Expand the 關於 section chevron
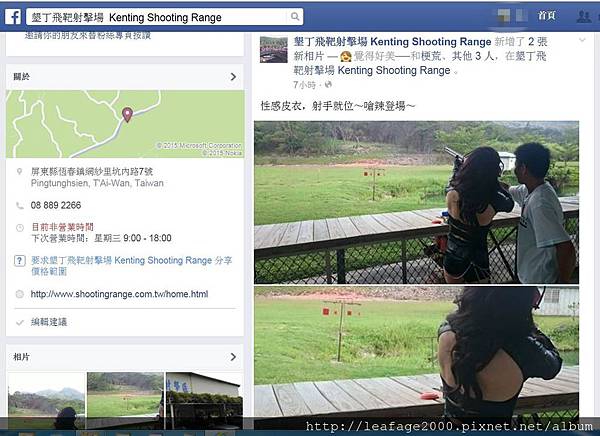 pyautogui.click(x=233, y=77)
